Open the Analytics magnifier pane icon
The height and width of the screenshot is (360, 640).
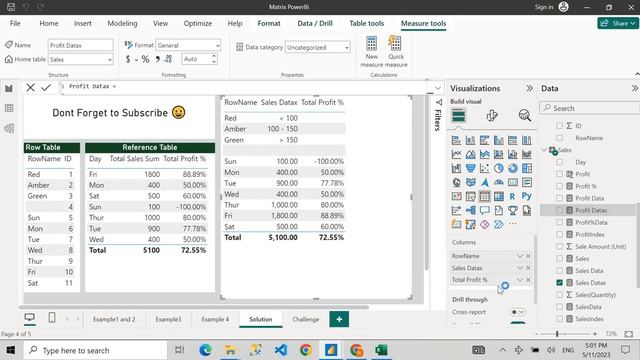[x=524, y=116]
